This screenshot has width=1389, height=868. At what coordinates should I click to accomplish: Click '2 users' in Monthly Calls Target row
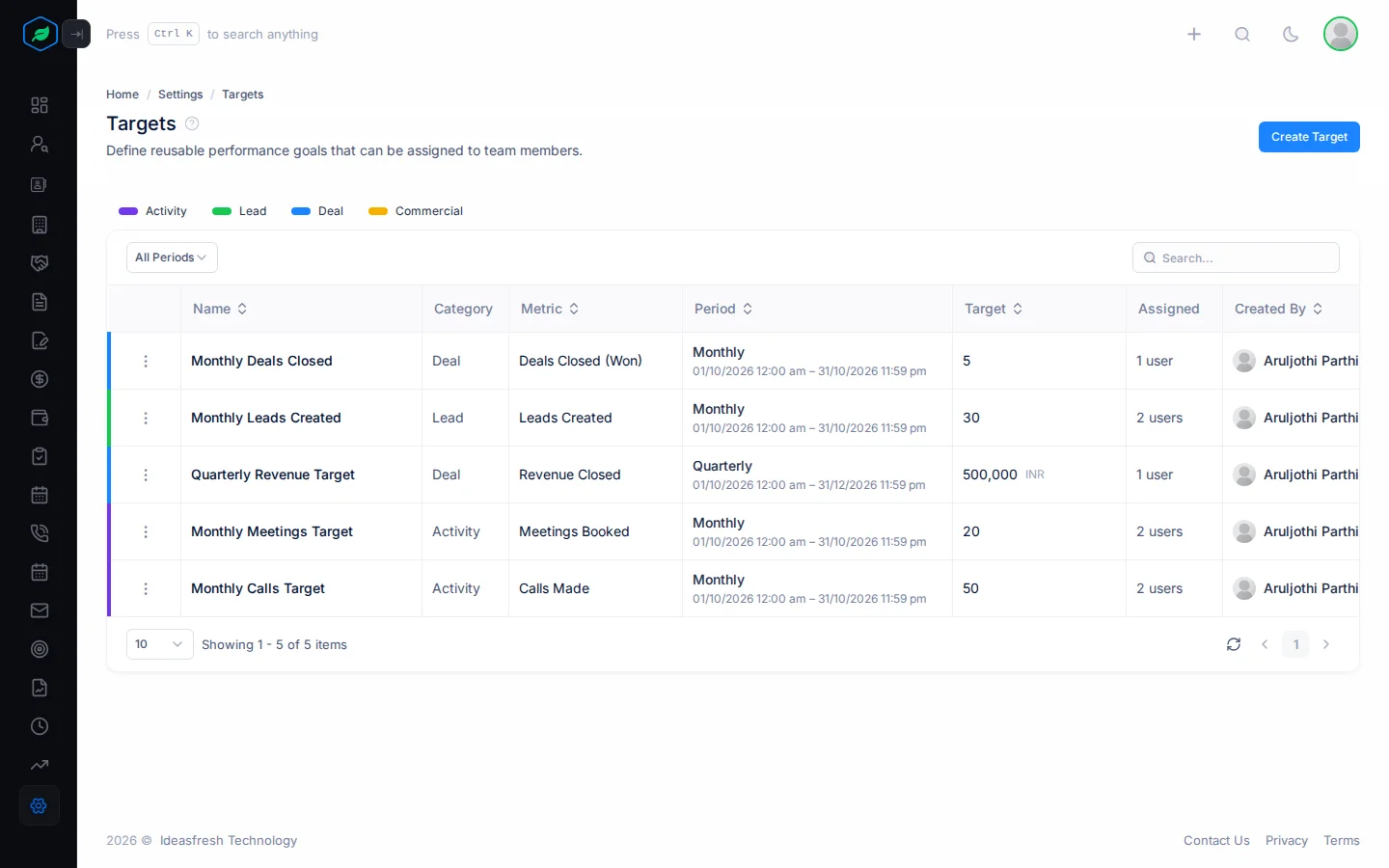(1159, 588)
